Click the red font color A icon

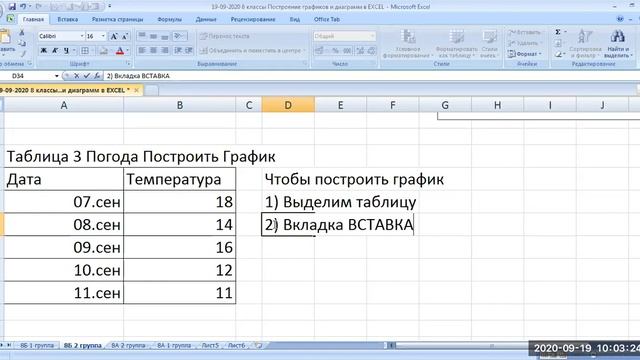click(120, 51)
